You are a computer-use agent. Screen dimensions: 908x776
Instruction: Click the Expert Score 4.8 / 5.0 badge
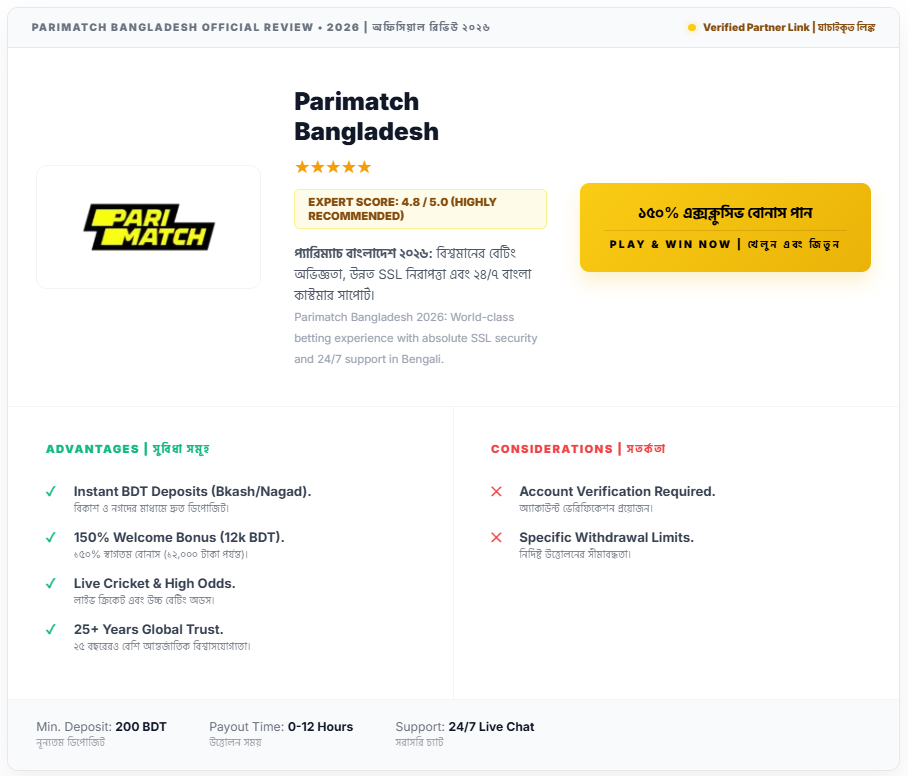coord(420,209)
